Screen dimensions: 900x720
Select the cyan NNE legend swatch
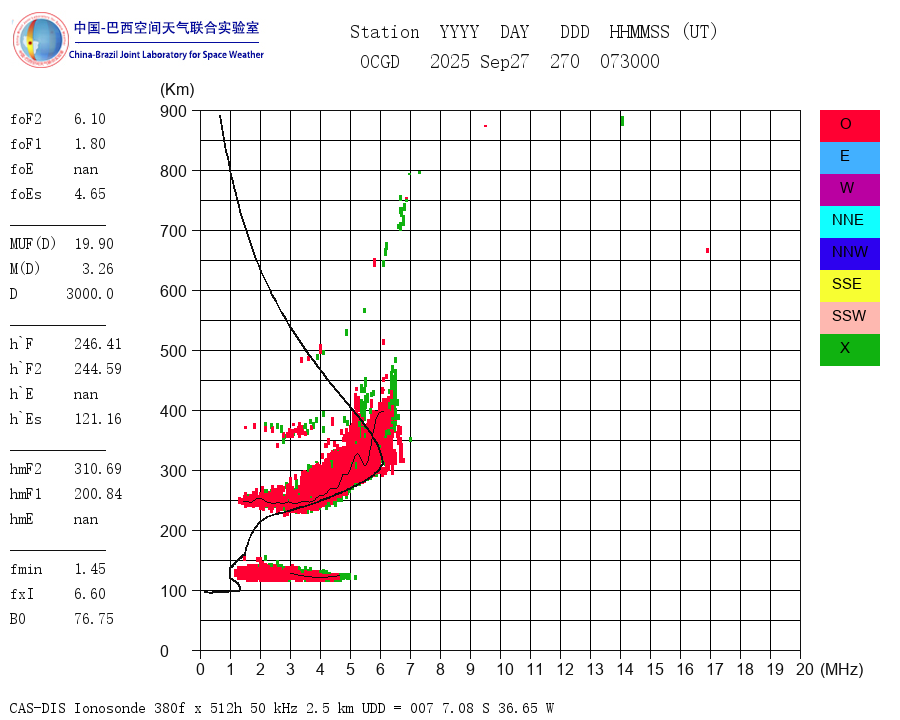tap(849, 222)
